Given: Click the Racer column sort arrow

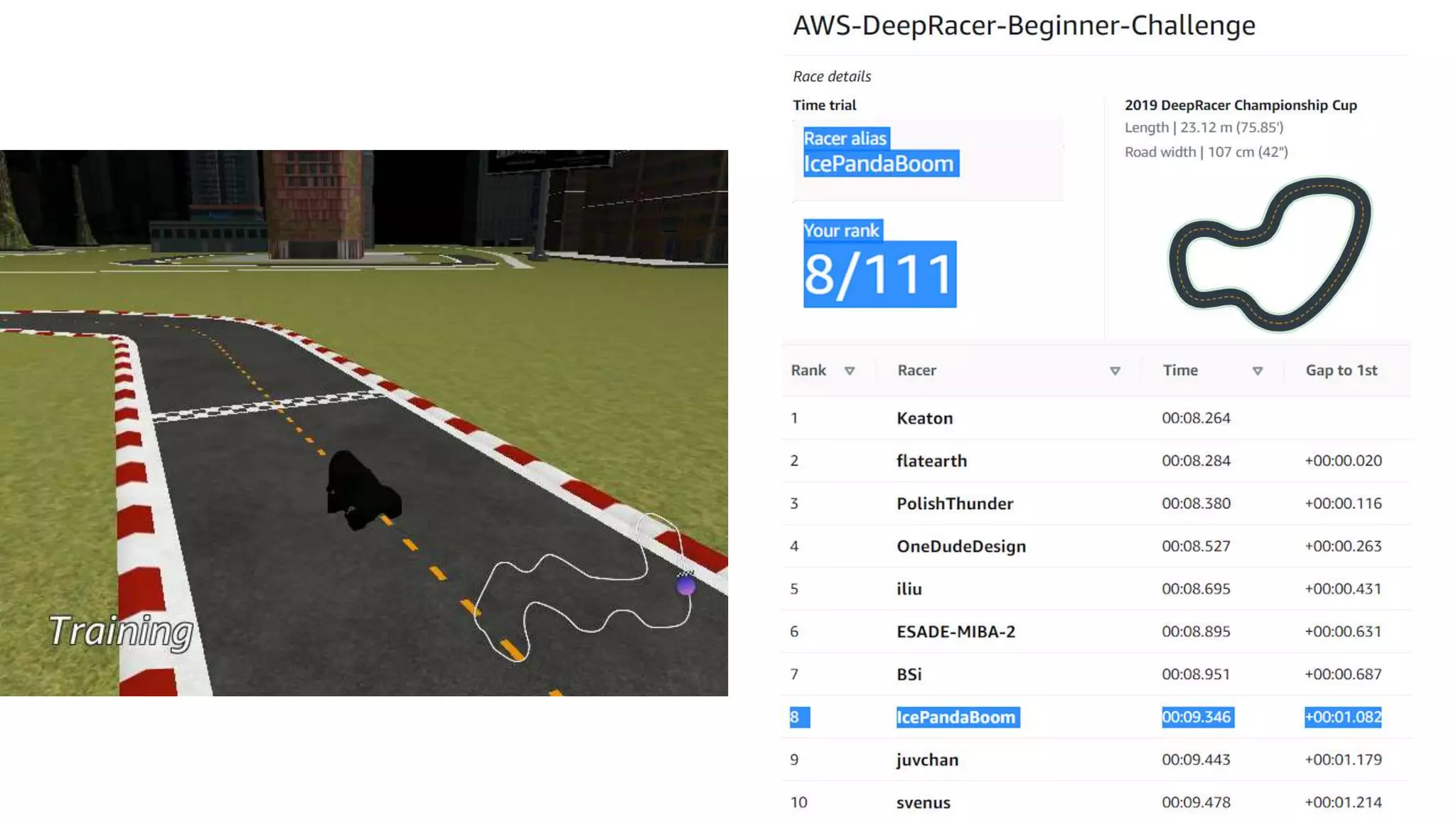Looking at the screenshot, I should coord(1115,371).
